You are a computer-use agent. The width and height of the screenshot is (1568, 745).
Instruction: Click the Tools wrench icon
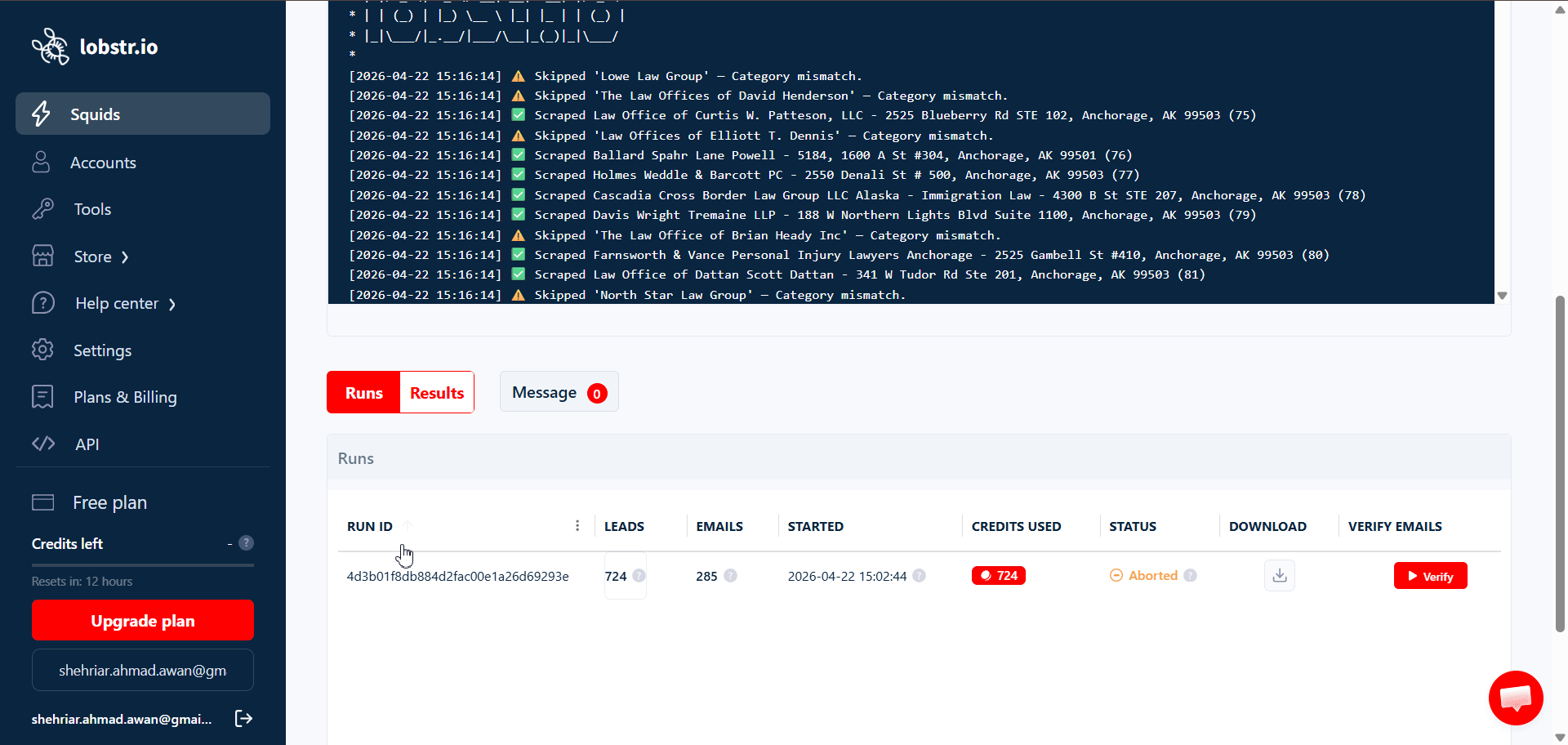42,209
